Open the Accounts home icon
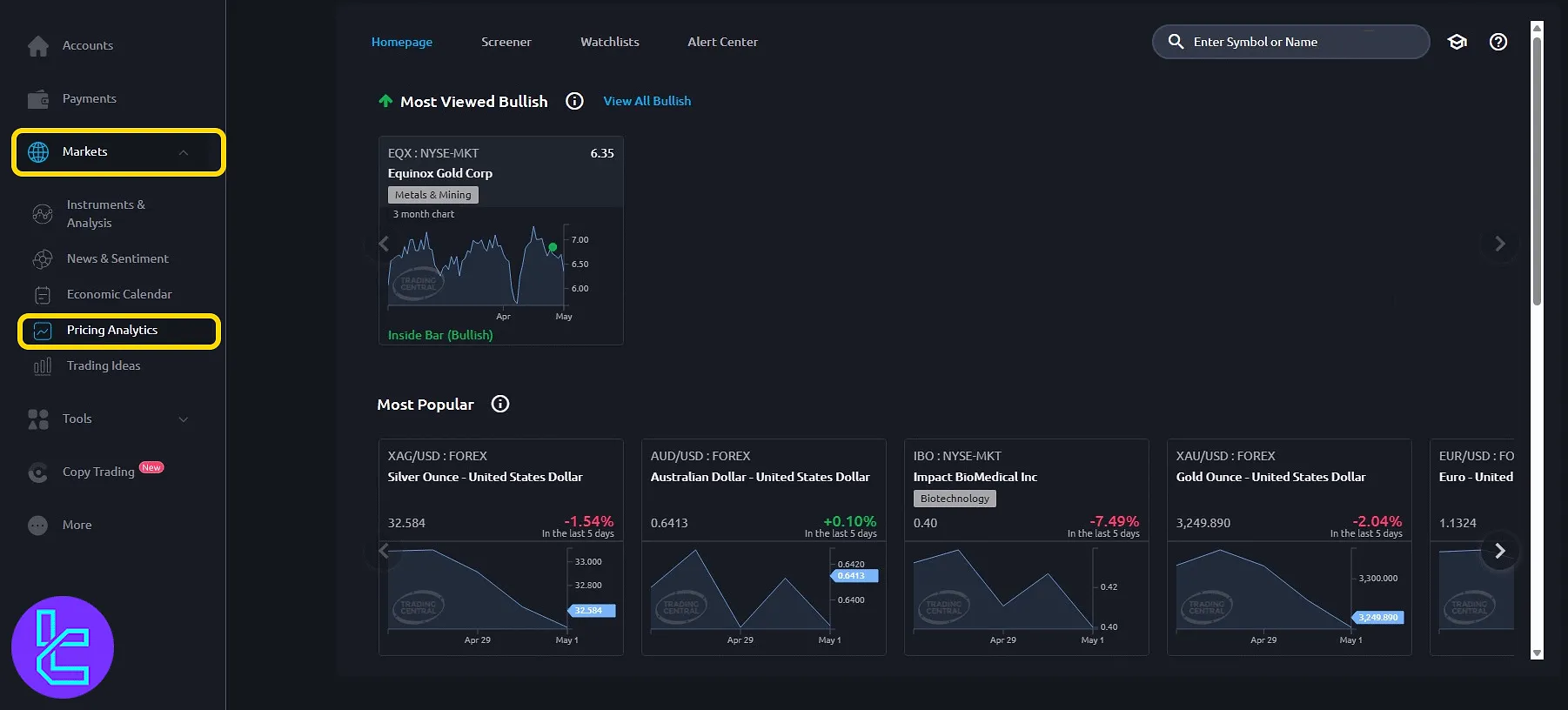Screen dimensions: 1568x710 tap(38, 45)
